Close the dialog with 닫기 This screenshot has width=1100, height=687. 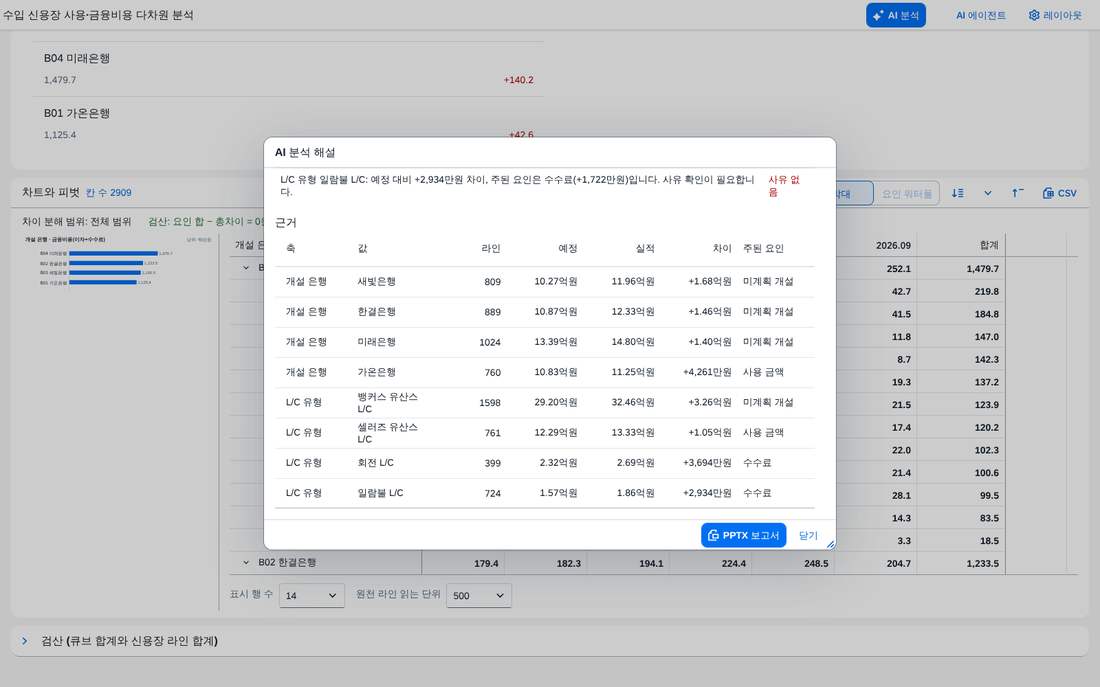[808, 535]
